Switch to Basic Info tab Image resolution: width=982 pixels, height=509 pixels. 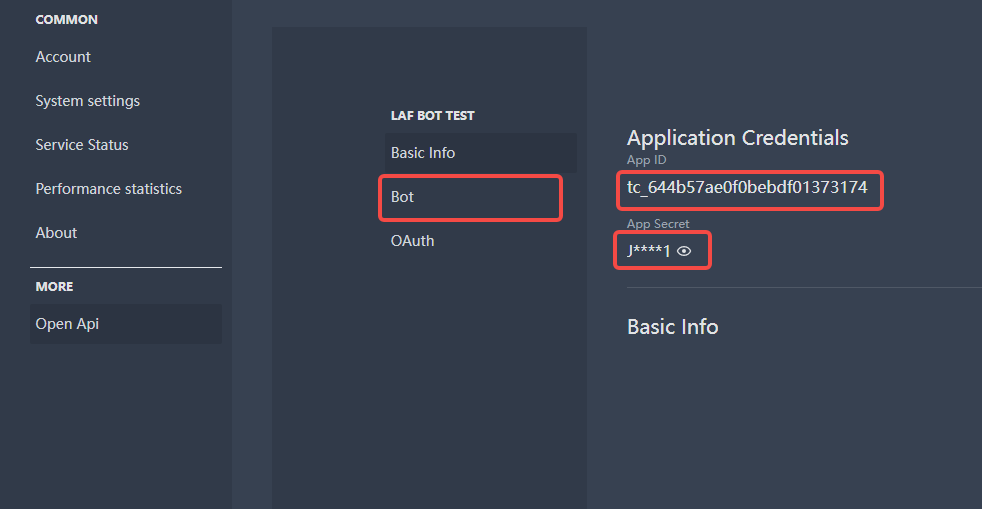point(480,153)
